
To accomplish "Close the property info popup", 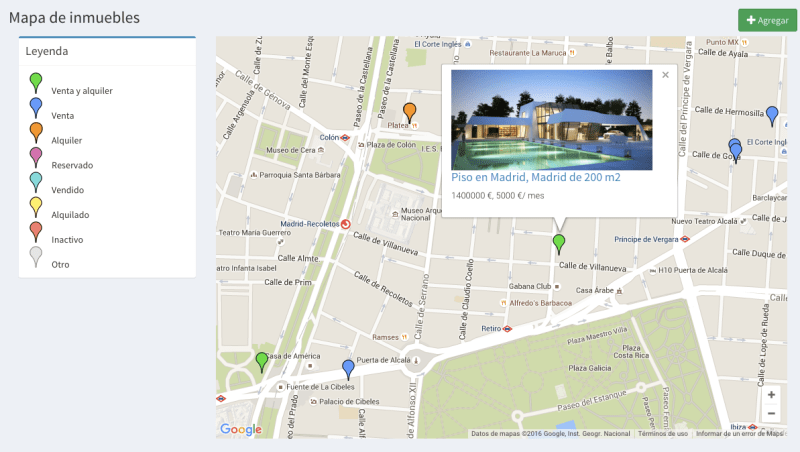I will pos(665,75).
